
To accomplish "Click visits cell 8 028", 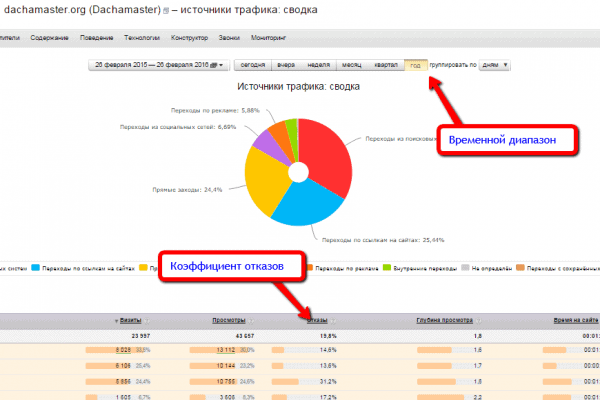I will 123,350.
